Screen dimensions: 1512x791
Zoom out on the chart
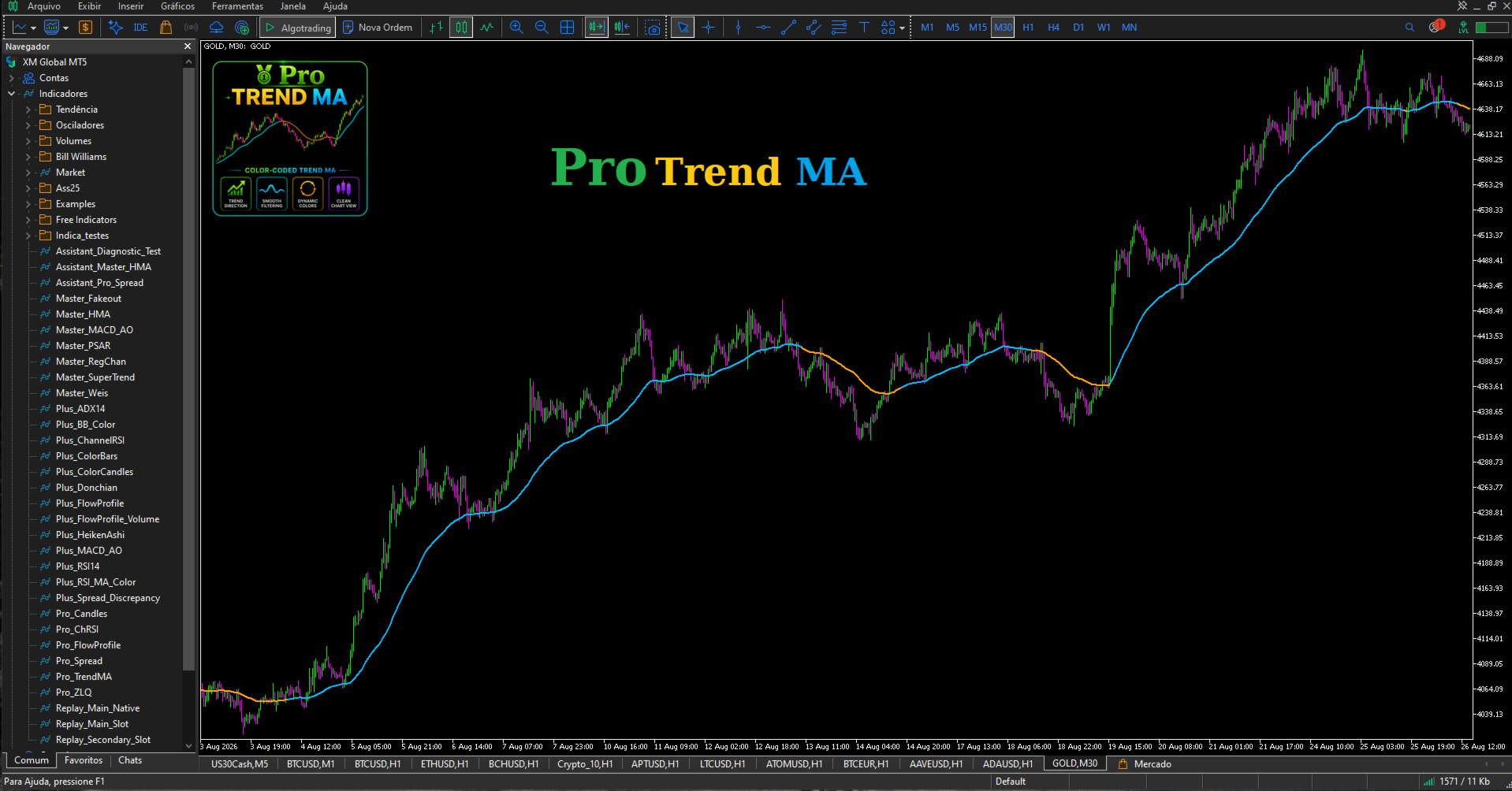(x=542, y=28)
